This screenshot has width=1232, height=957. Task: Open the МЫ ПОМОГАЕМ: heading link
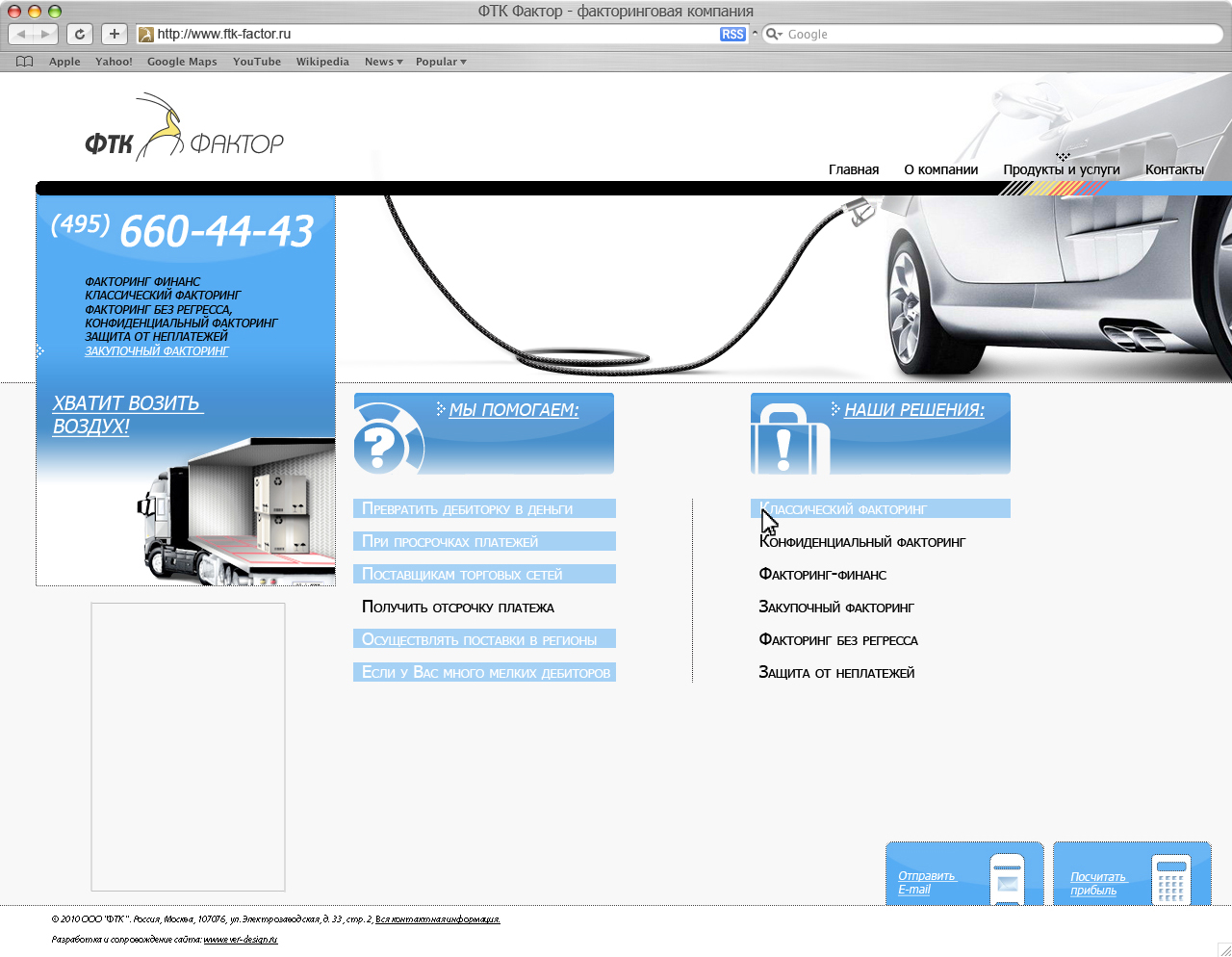click(x=514, y=410)
